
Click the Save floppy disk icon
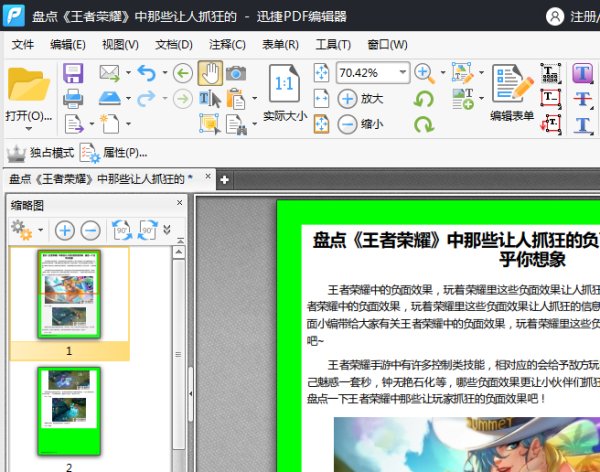click(73, 73)
